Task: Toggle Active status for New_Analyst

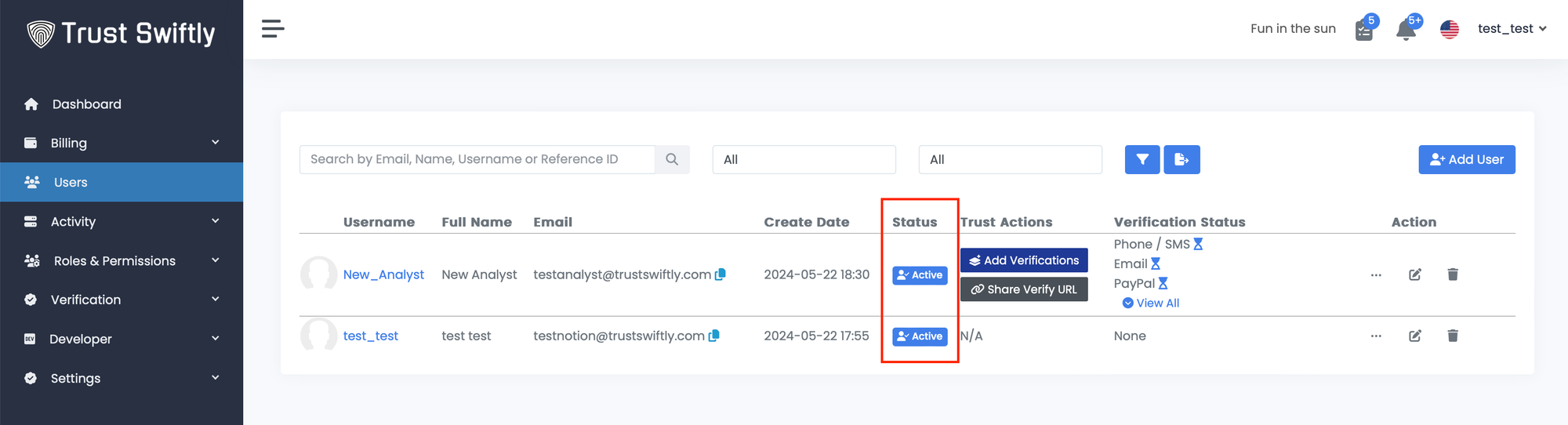Action: click(x=920, y=275)
